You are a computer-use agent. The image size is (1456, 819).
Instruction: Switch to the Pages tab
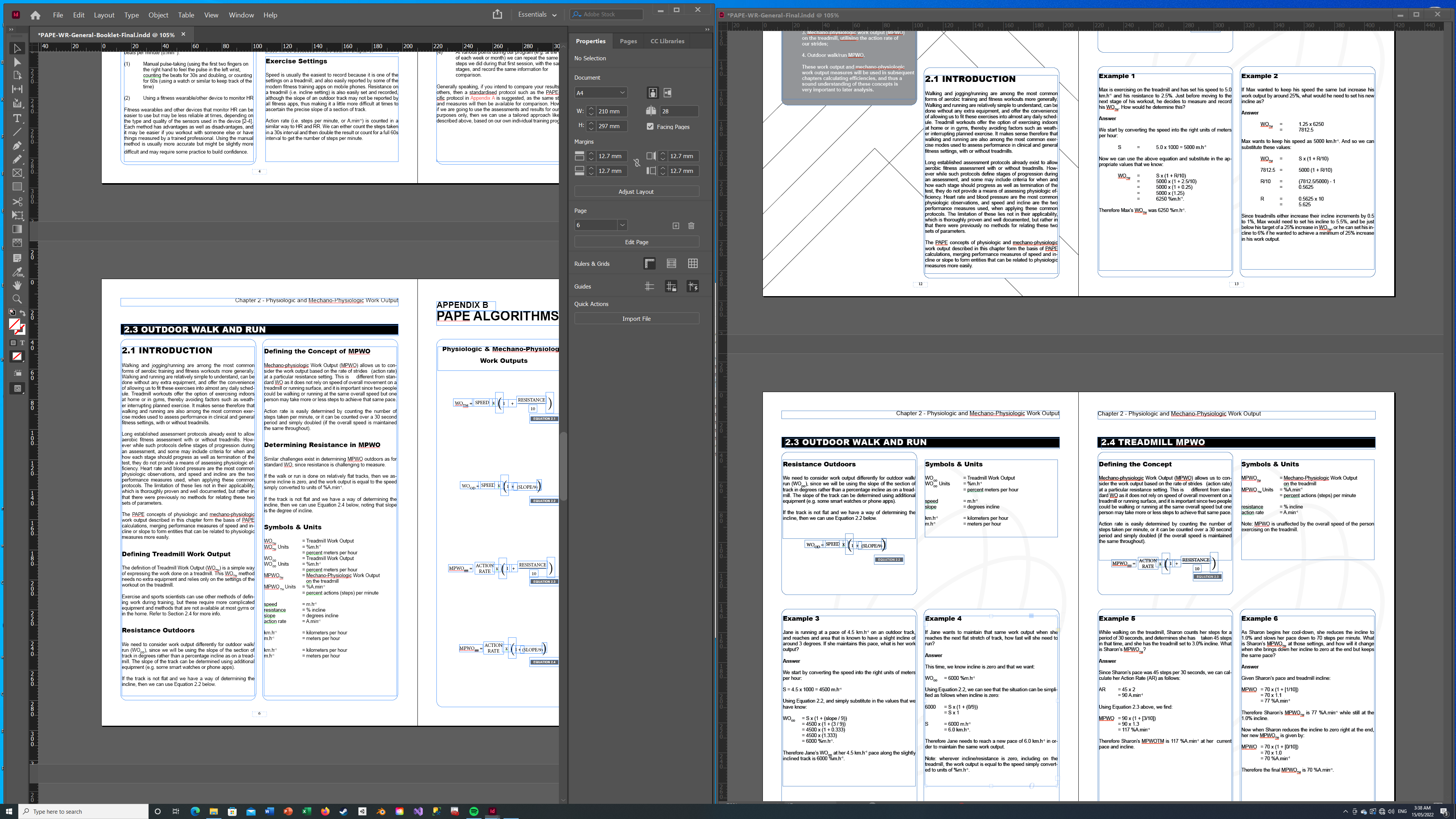coord(628,41)
